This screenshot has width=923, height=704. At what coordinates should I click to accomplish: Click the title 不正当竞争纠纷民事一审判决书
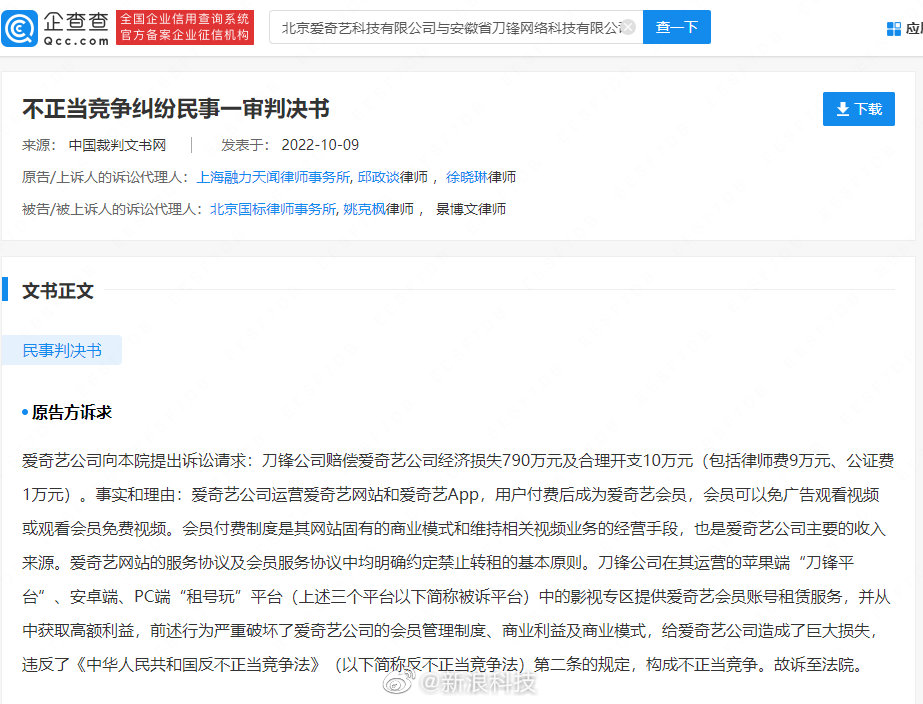click(x=175, y=109)
